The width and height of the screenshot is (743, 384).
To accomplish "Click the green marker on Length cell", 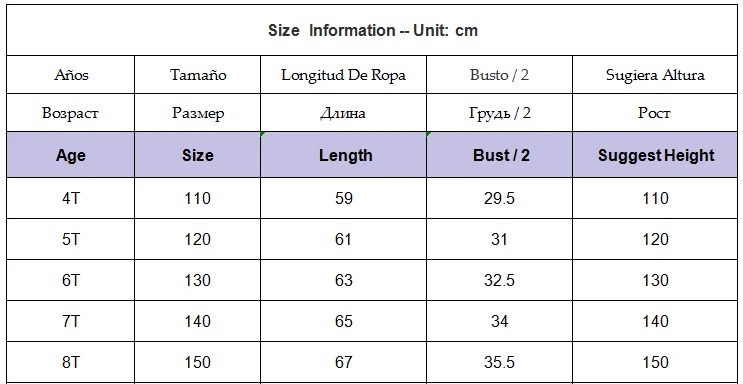I will pos(263,134).
